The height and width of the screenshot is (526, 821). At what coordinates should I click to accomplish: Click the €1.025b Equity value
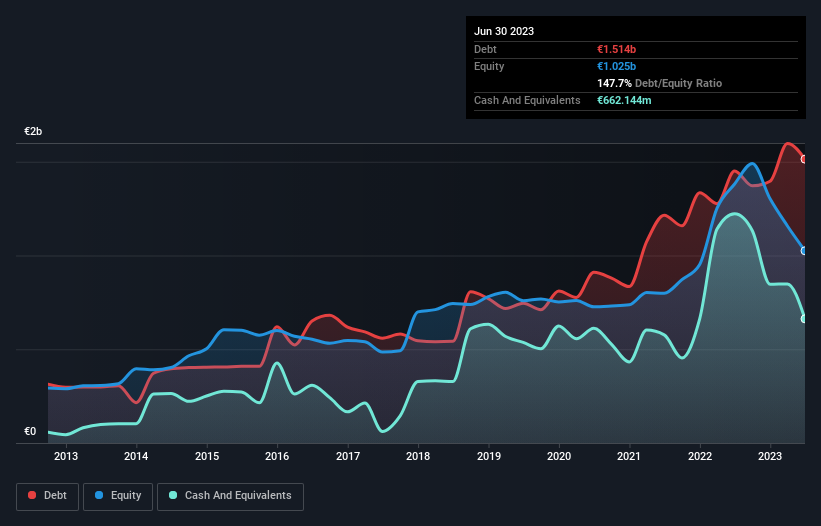pyautogui.click(x=616, y=66)
